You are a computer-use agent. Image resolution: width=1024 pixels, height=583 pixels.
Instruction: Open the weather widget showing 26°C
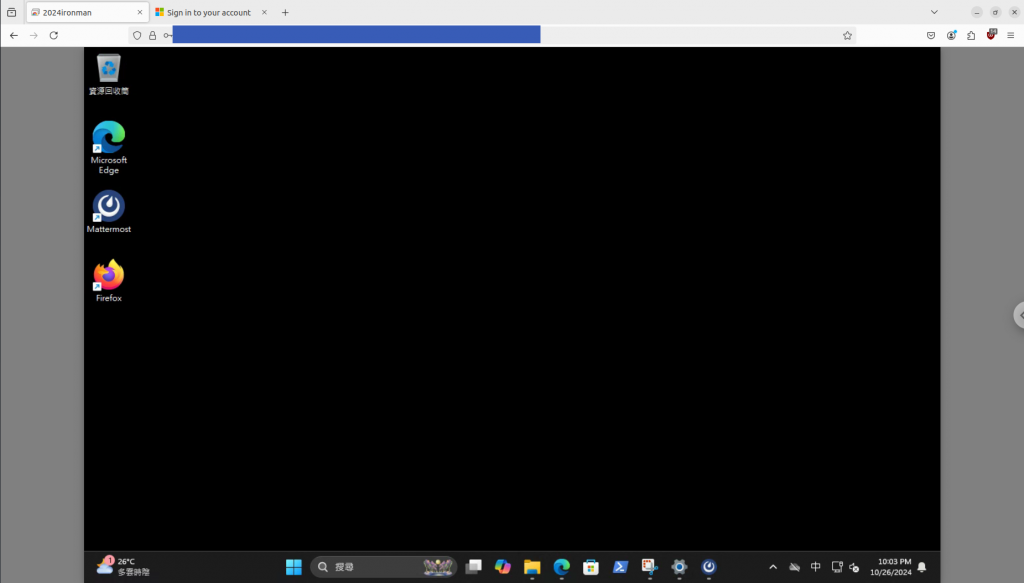pos(123,567)
